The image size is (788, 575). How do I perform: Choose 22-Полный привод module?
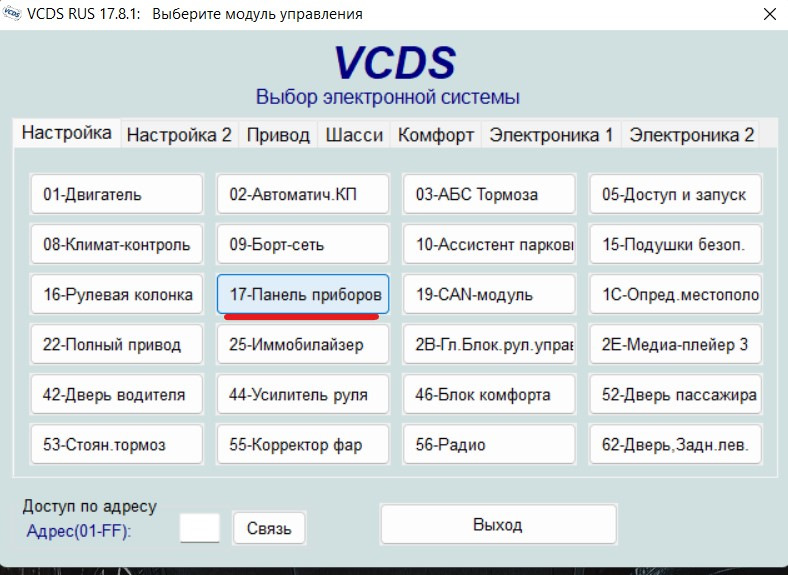point(117,344)
